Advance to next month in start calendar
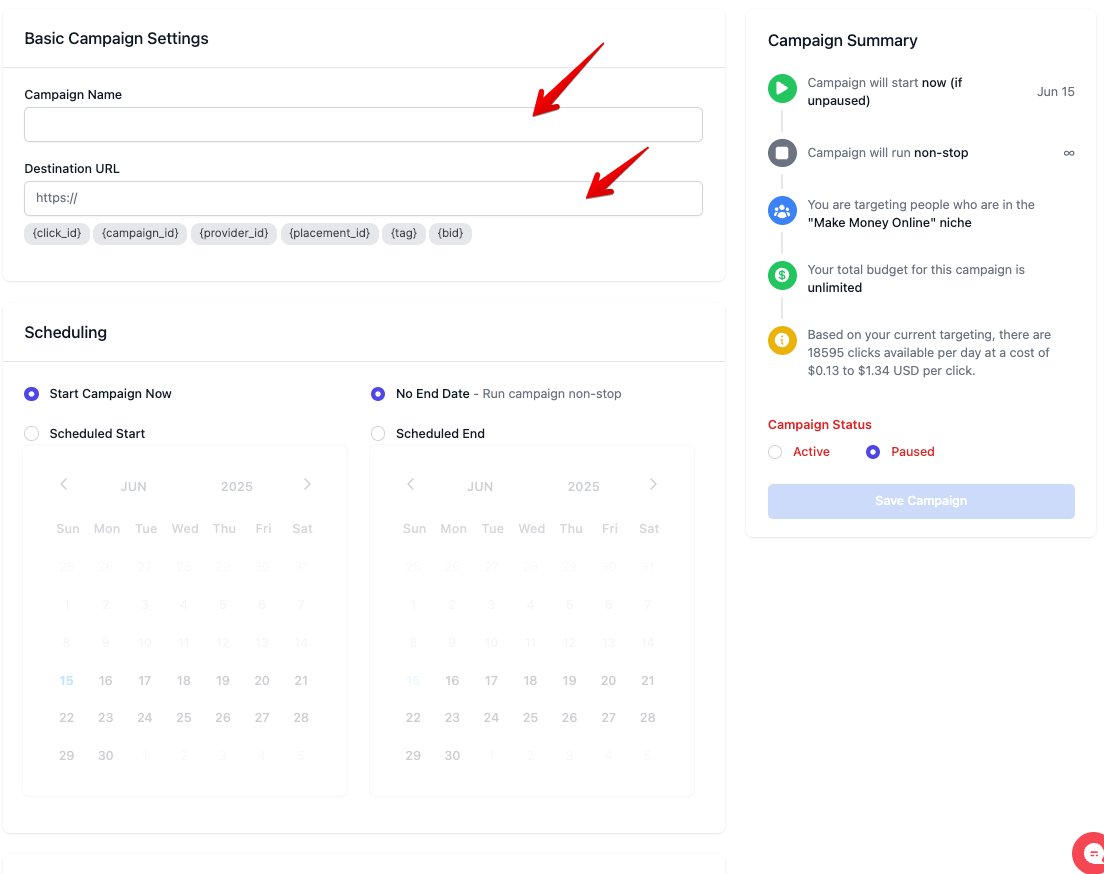 [307, 485]
